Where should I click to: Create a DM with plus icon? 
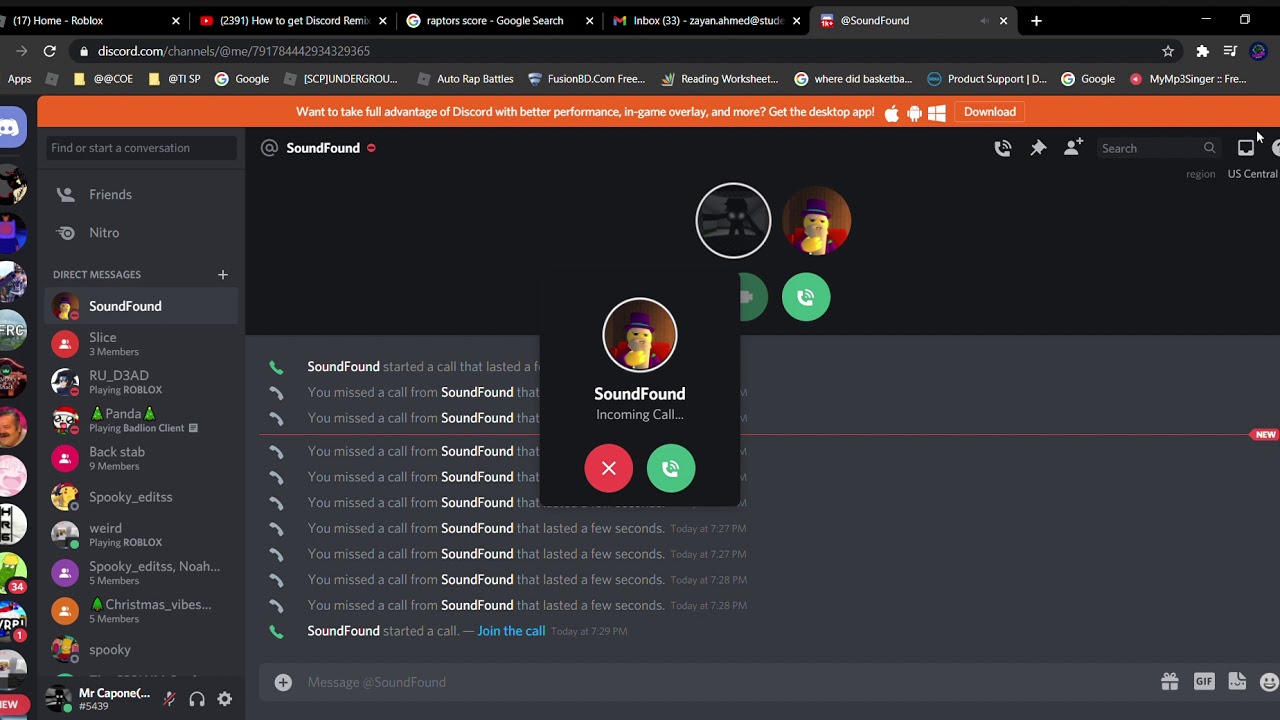click(x=223, y=274)
